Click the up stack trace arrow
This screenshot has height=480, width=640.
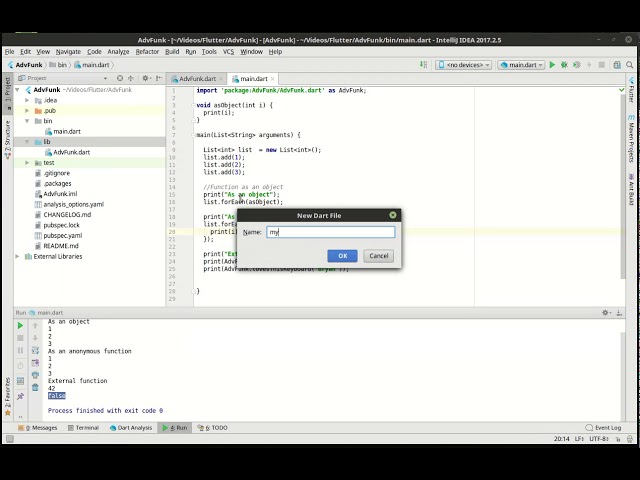pos(35,326)
